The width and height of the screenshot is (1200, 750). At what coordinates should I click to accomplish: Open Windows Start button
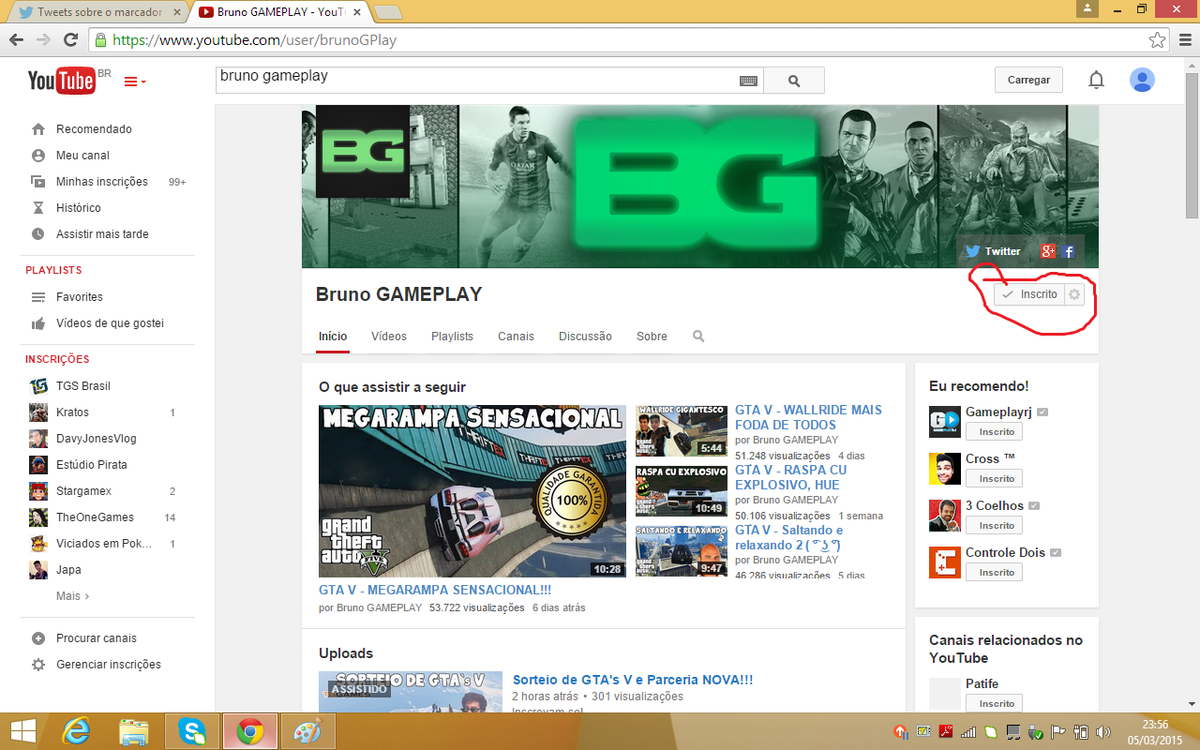click(x=23, y=732)
